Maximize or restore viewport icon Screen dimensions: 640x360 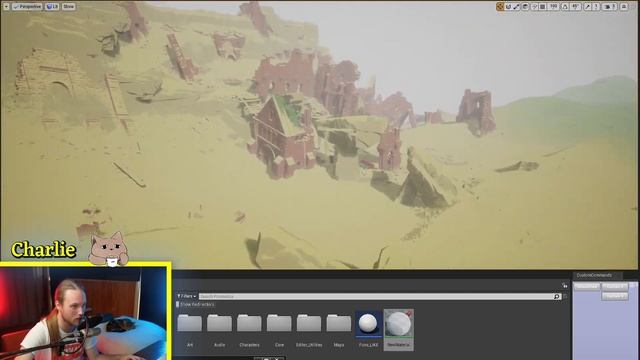tap(624, 7)
